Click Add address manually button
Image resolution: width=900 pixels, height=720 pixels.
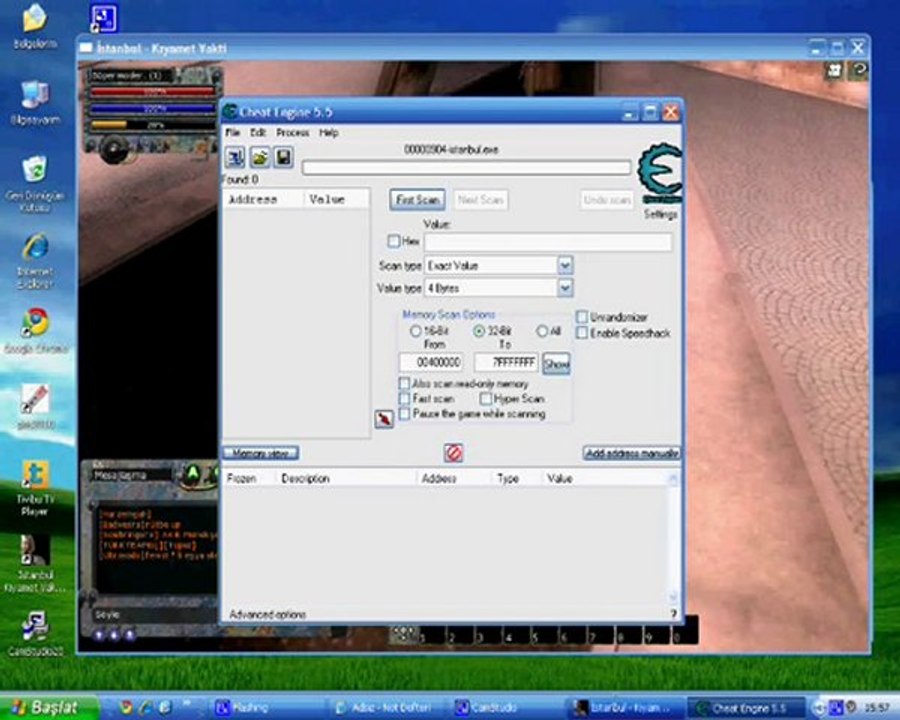[x=631, y=453]
